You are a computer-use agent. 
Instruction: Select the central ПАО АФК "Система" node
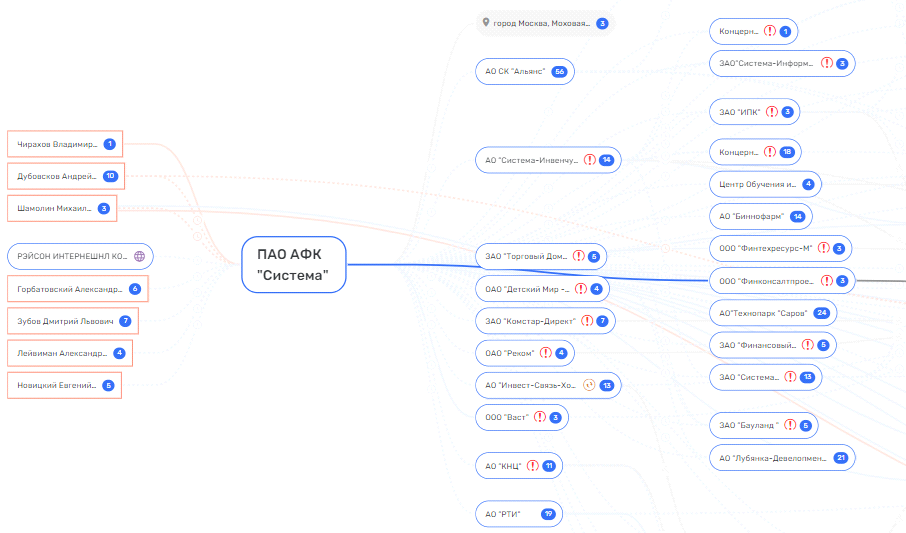click(294, 265)
